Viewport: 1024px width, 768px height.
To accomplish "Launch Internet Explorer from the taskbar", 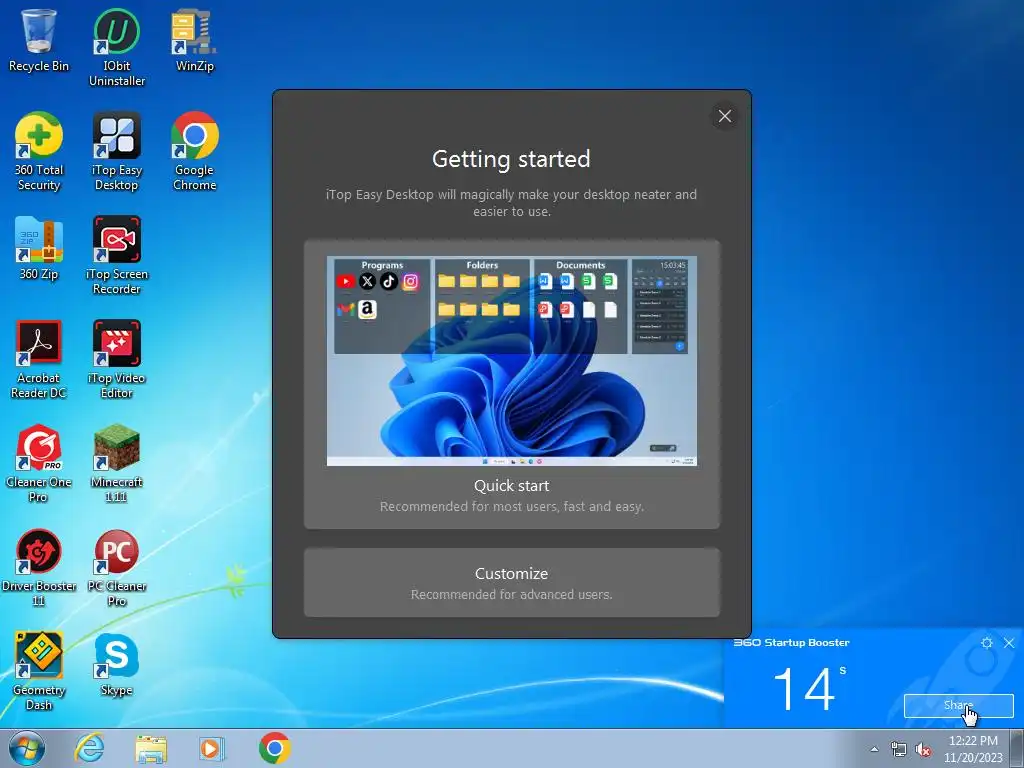I will (89, 748).
